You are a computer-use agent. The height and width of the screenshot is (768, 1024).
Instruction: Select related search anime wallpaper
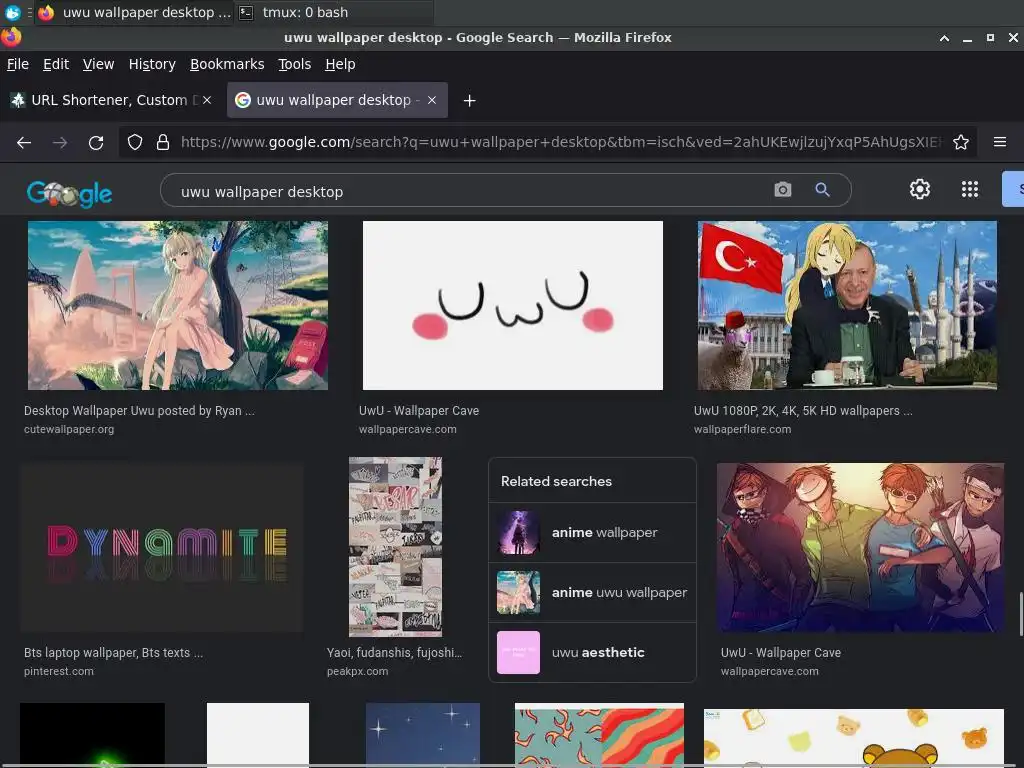coord(592,532)
